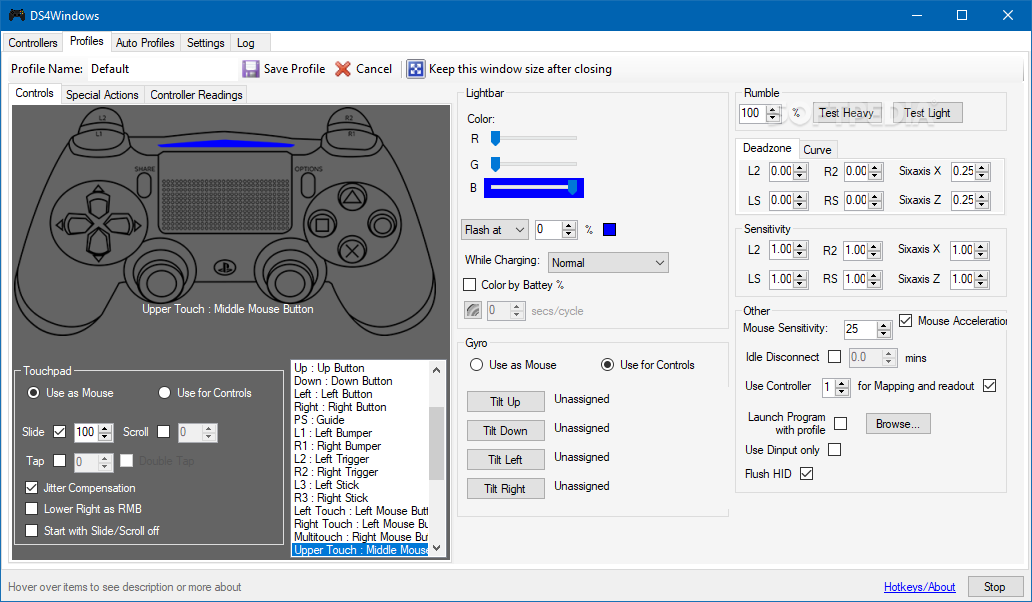1032x602 pixels.
Task: Toggle Mouse Acceleration checkbox
Action: (906, 320)
